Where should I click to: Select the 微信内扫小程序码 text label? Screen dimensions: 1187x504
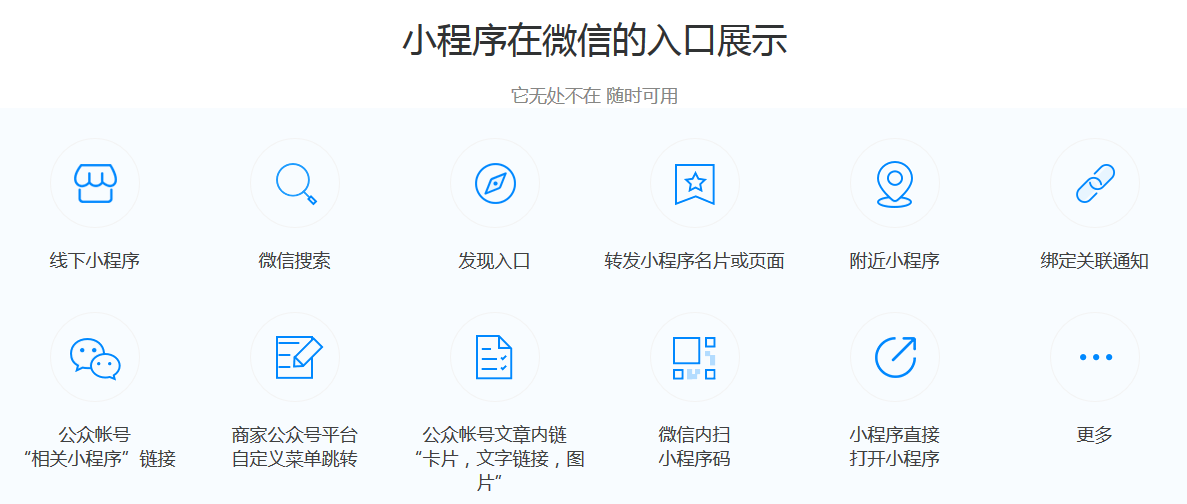point(695,447)
